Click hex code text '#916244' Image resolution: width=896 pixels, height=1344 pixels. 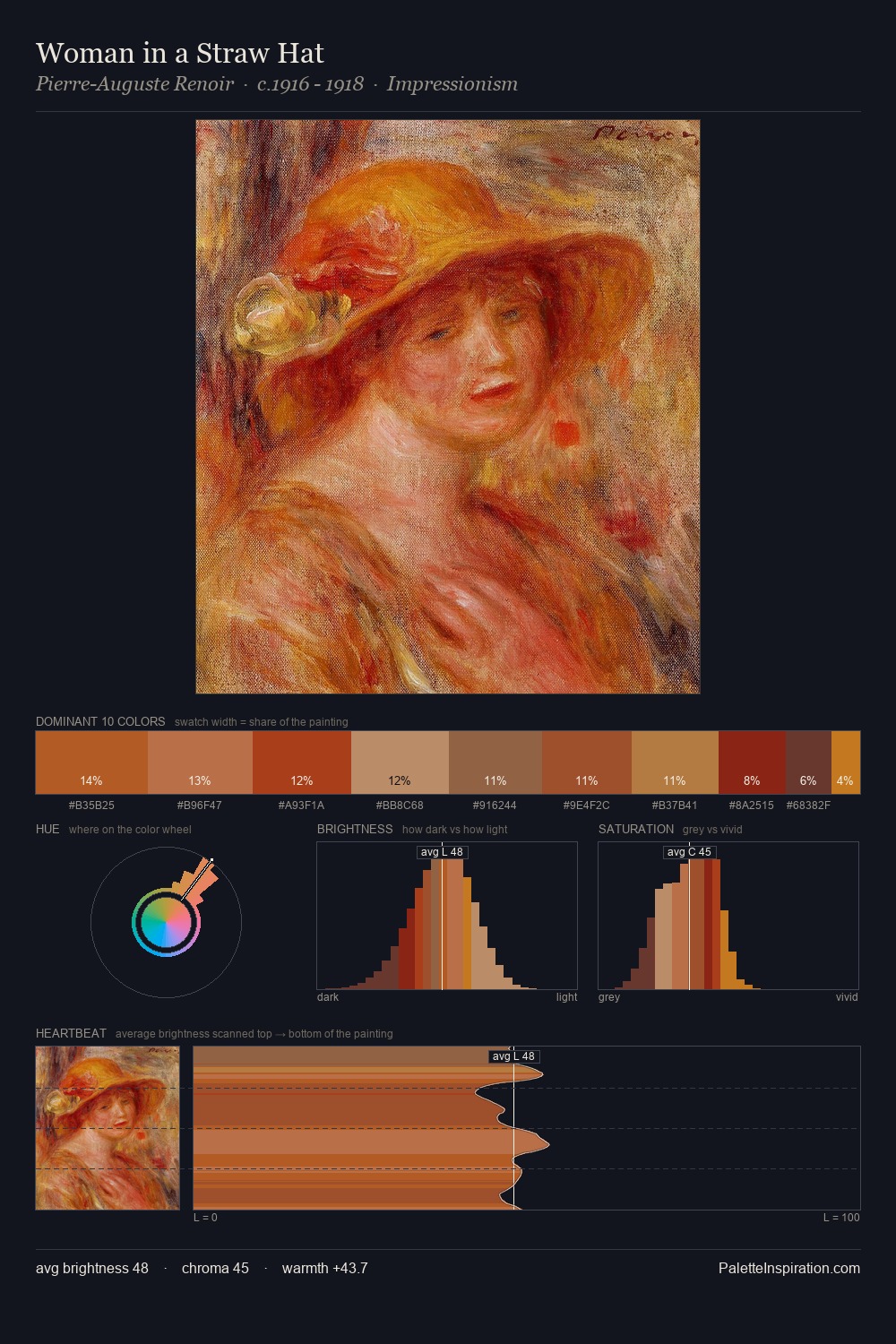coord(495,806)
